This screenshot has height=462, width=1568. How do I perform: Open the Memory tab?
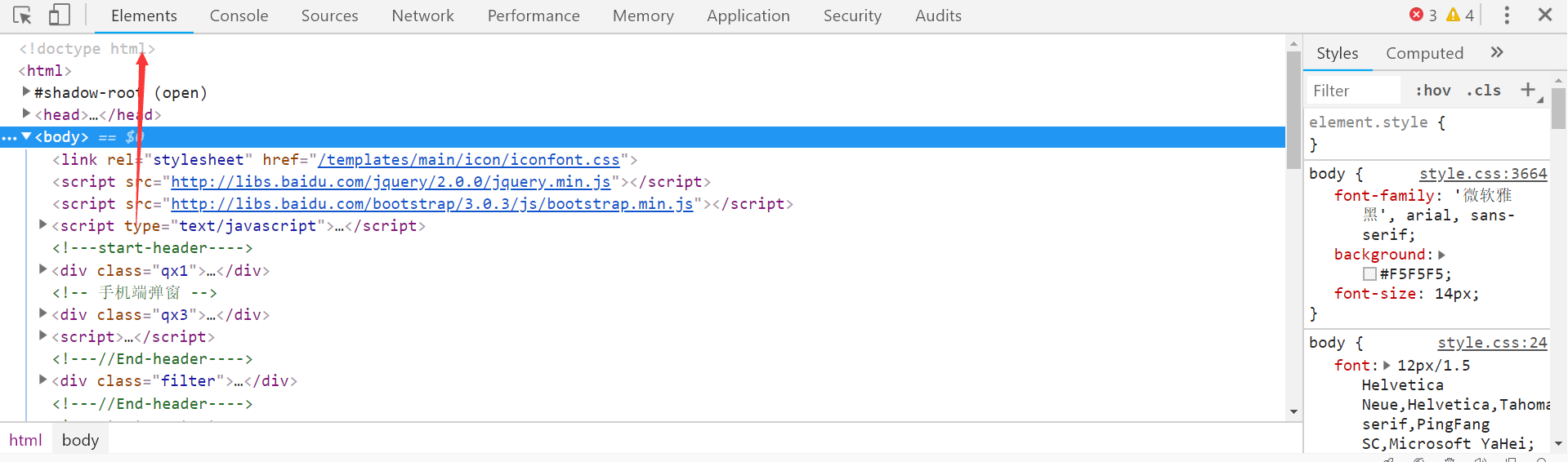click(x=643, y=16)
